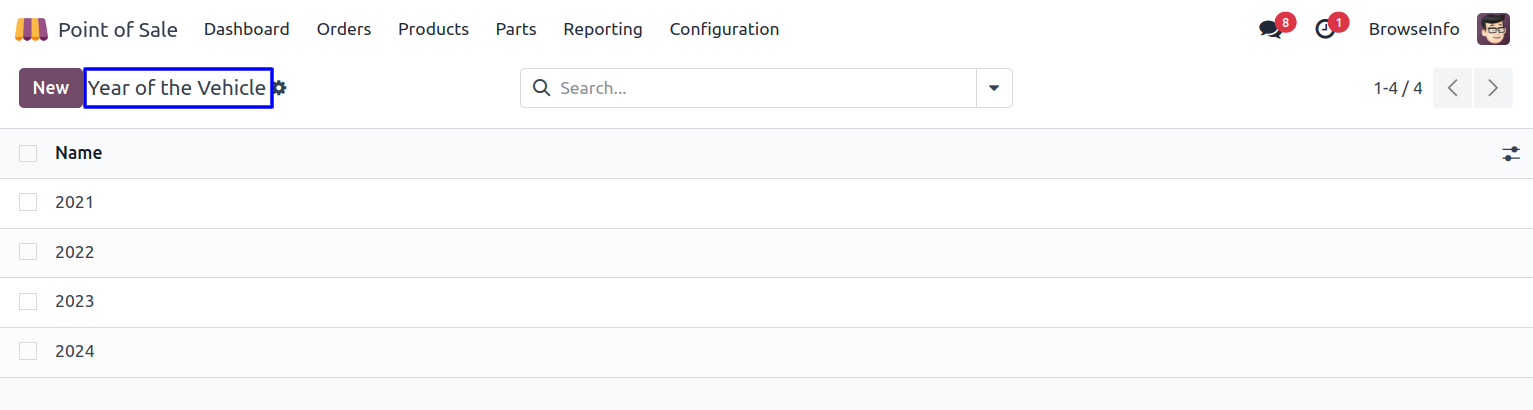The width and height of the screenshot is (1533, 410).
Task: Click the Point of Sale app logo icon
Action: point(31,29)
